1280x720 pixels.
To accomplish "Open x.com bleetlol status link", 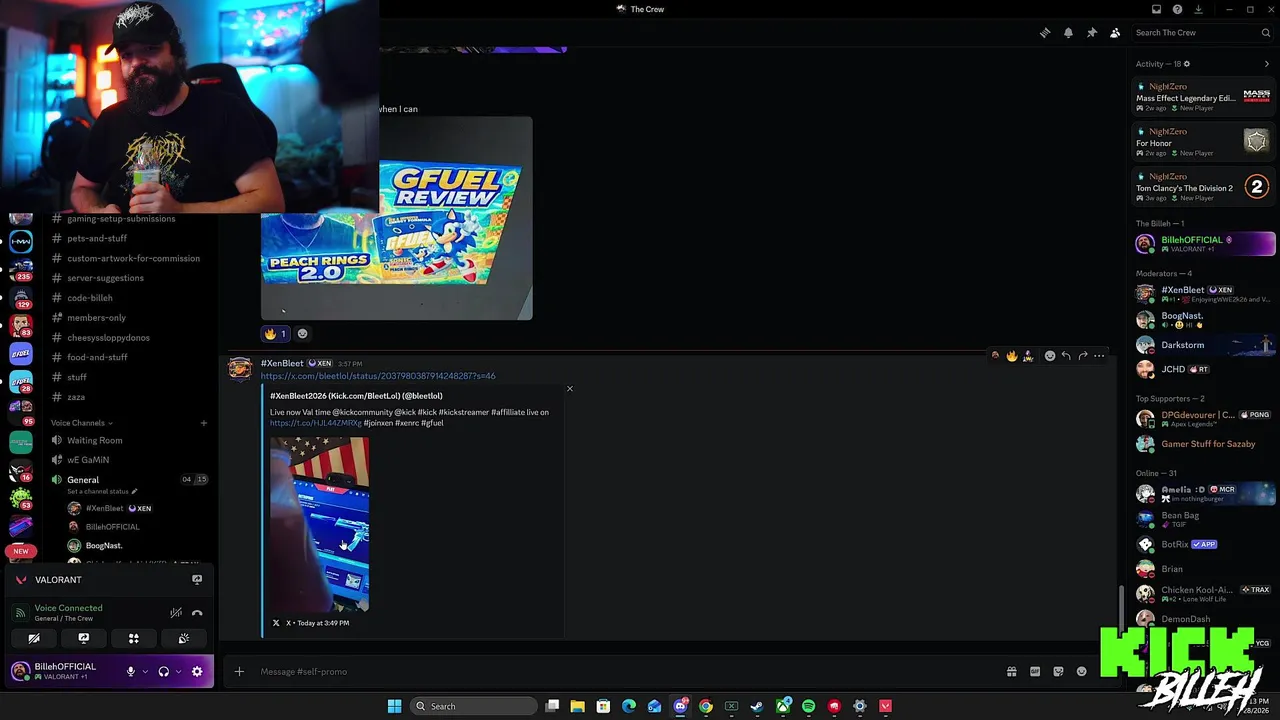I will [x=378, y=376].
